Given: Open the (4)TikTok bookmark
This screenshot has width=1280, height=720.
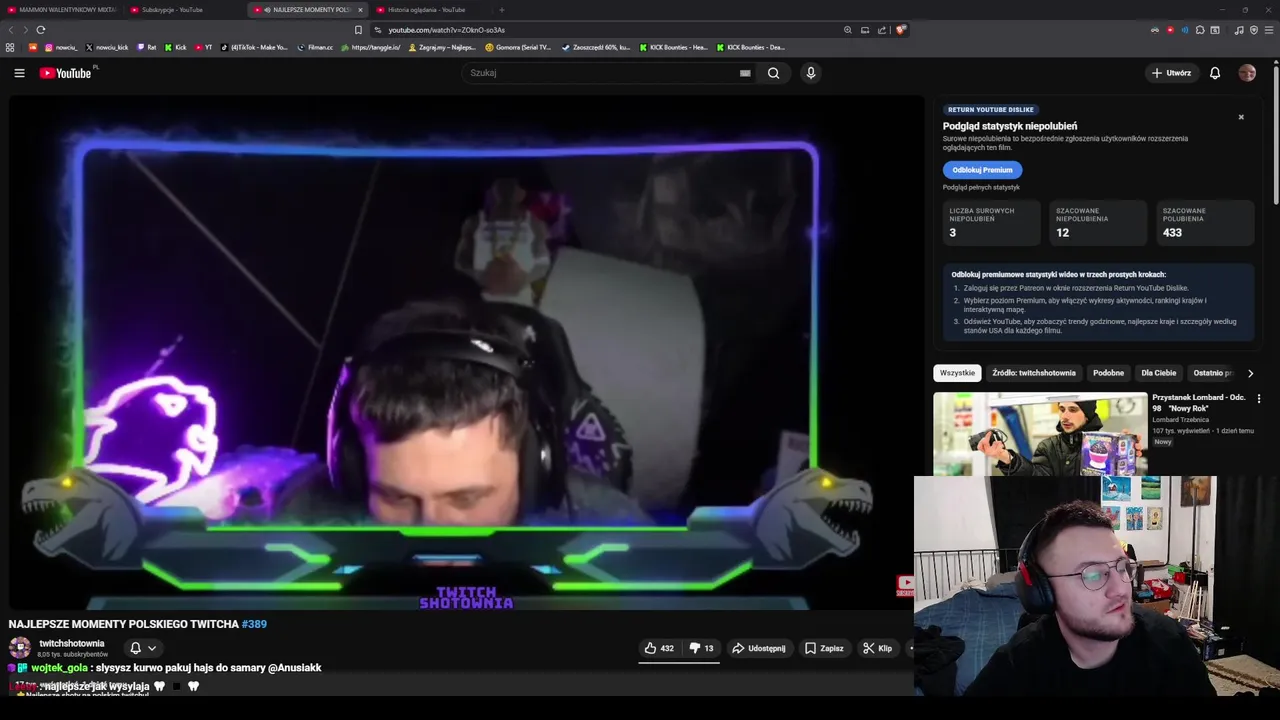Looking at the screenshot, I should (x=254, y=47).
